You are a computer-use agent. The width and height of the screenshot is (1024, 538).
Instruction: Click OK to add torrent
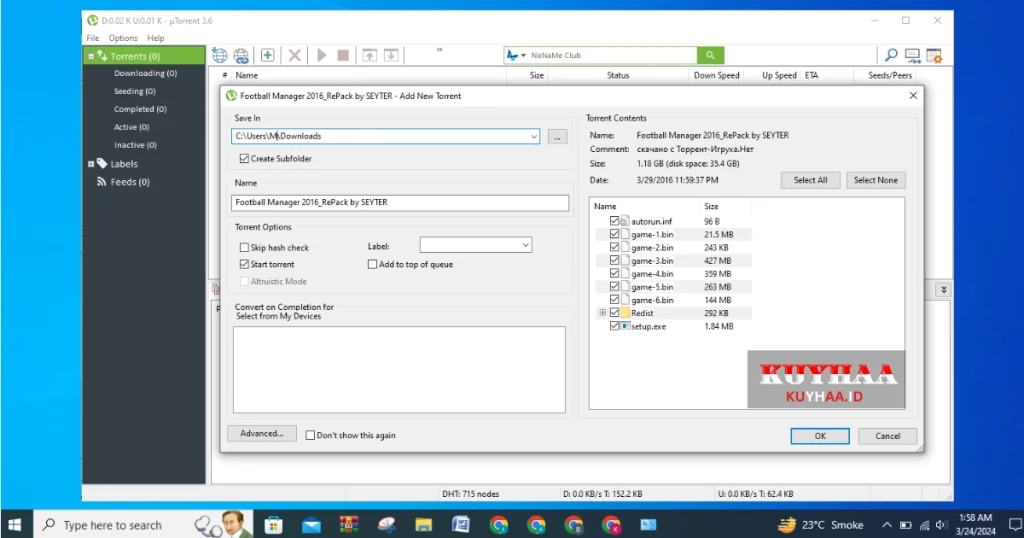pyautogui.click(x=820, y=436)
